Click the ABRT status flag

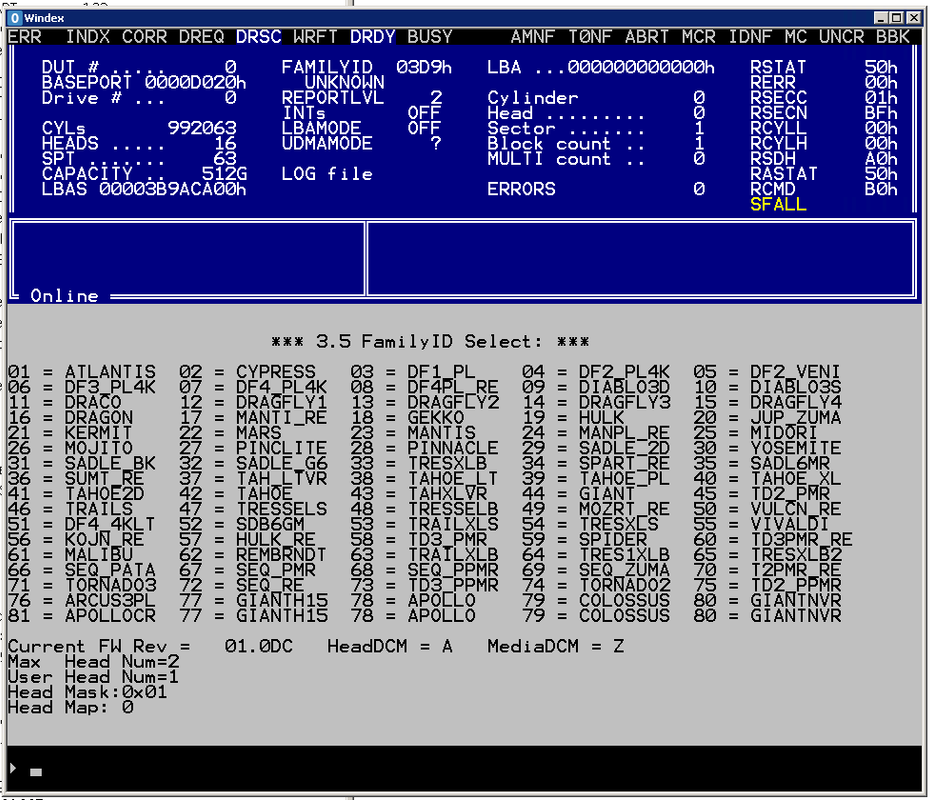click(x=647, y=37)
